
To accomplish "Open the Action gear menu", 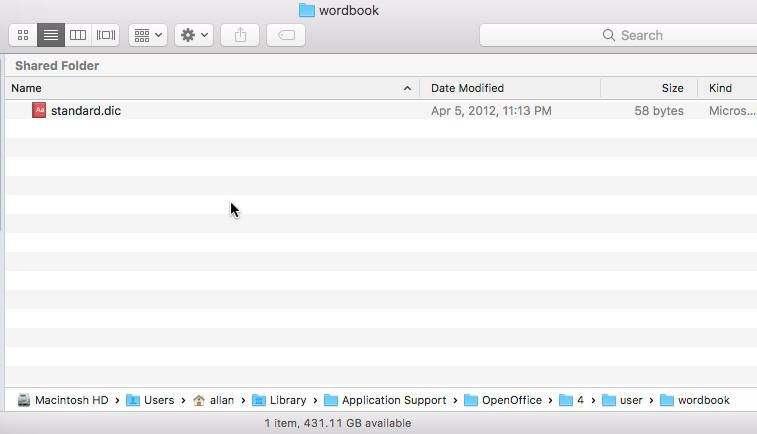I will [x=194, y=35].
